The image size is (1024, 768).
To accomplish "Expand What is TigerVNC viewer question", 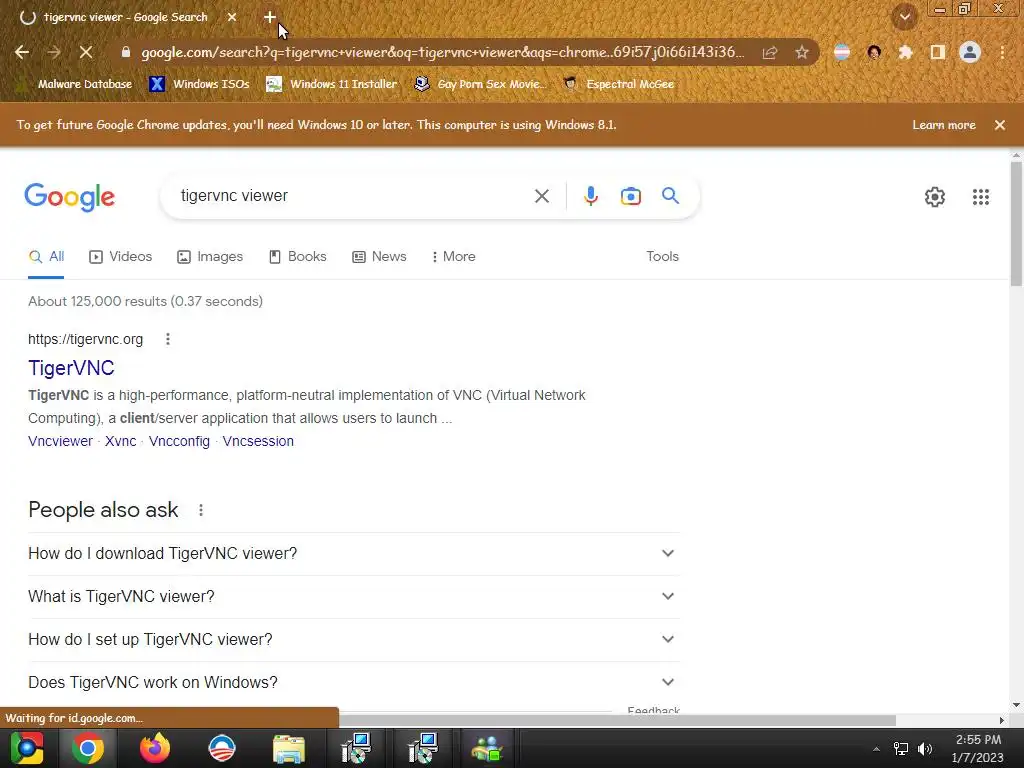I will pyautogui.click(x=354, y=597).
